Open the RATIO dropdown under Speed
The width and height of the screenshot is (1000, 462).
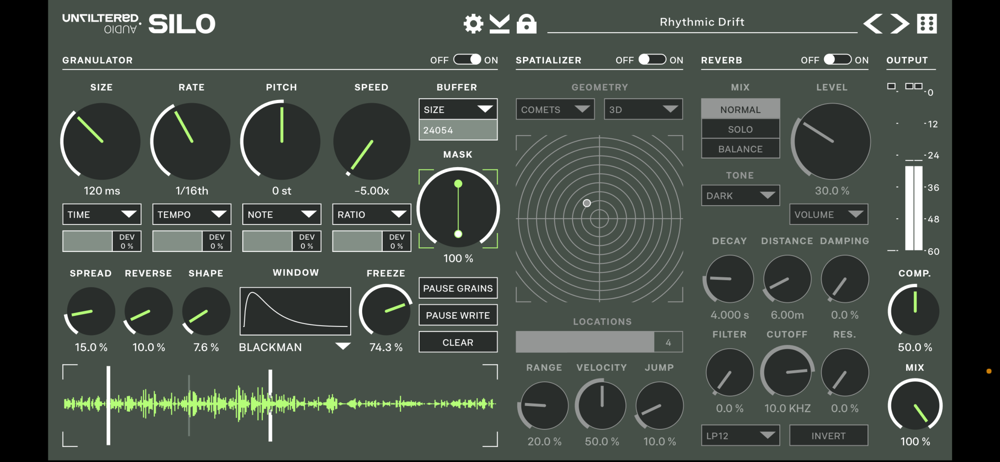(371, 214)
